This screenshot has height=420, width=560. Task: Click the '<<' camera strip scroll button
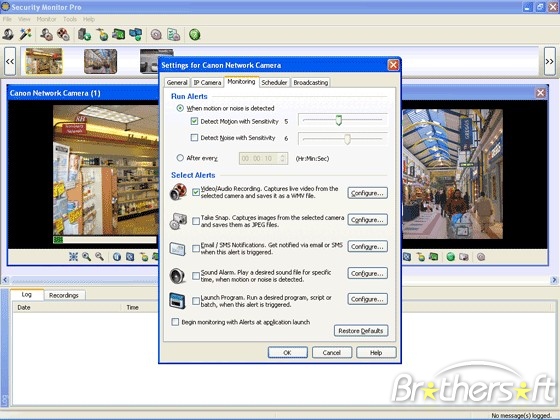coord(10,61)
